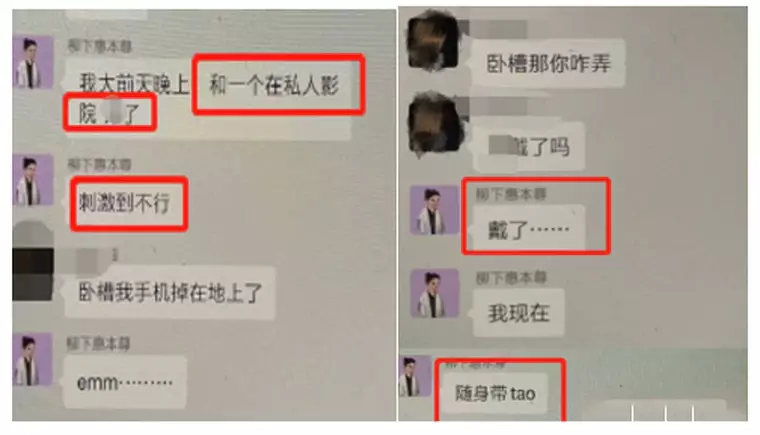Click the "戴了吗" message bubble
The image size is (760, 435).
(529, 147)
